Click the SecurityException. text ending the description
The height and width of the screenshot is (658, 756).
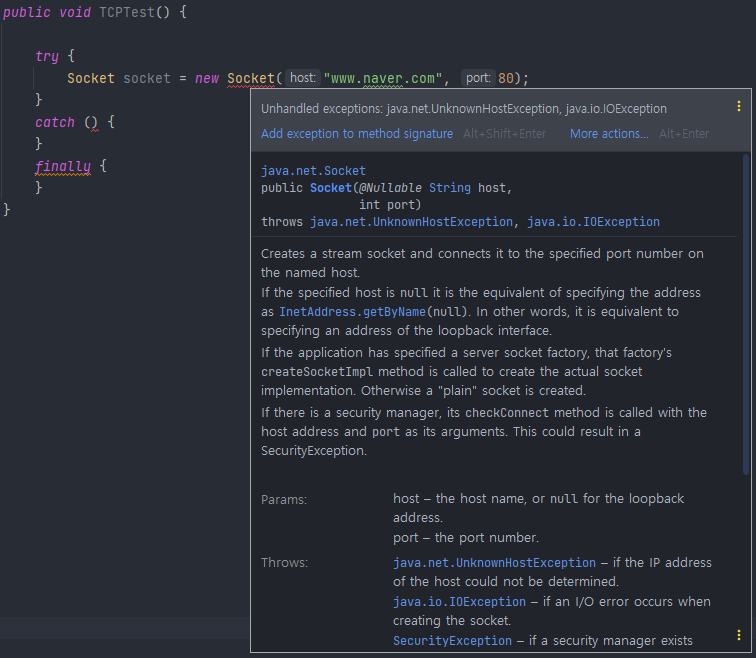tap(314, 451)
